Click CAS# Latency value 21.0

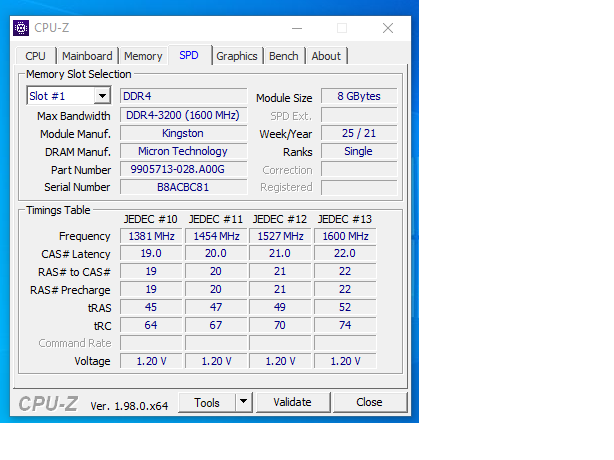(280, 253)
